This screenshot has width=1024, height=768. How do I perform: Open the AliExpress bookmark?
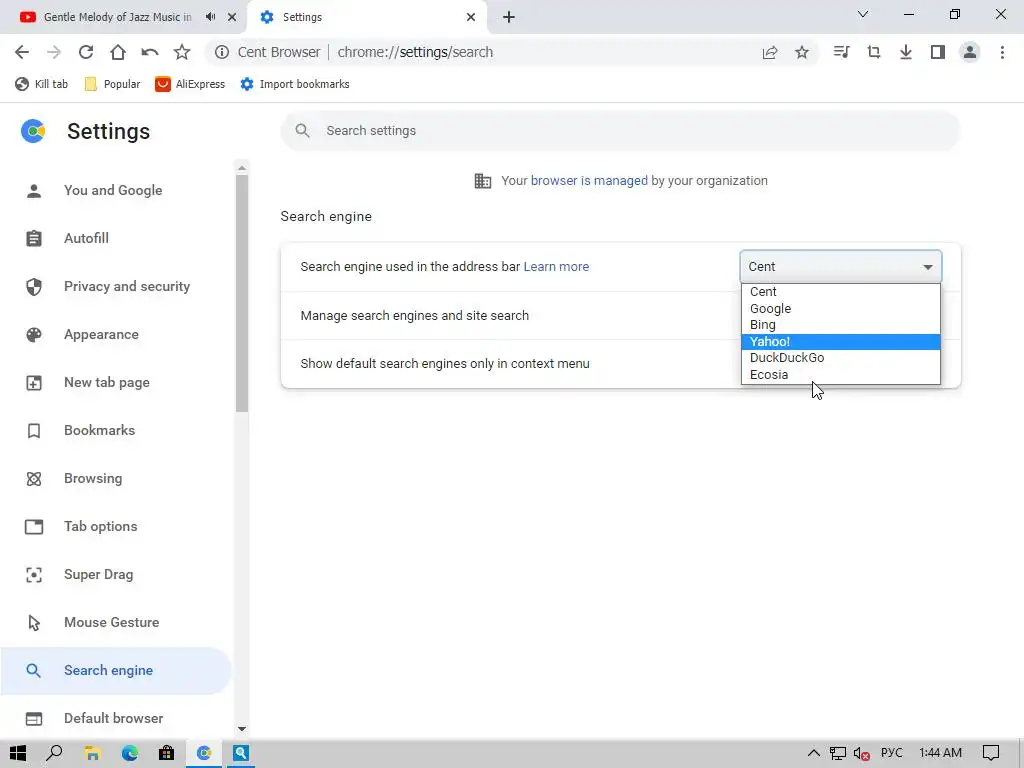pos(190,84)
